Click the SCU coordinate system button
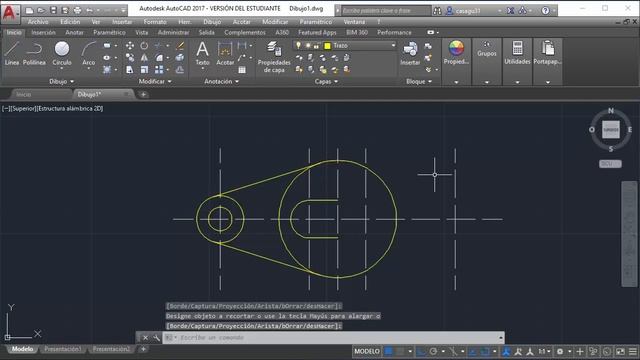Screen dimensions: 640x360 pos(610,164)
